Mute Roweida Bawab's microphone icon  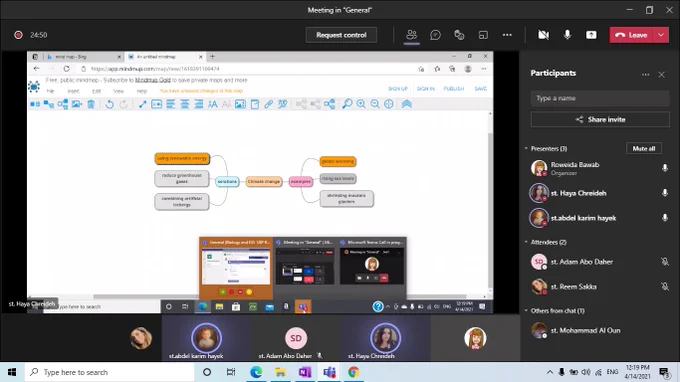pos(665,168)
